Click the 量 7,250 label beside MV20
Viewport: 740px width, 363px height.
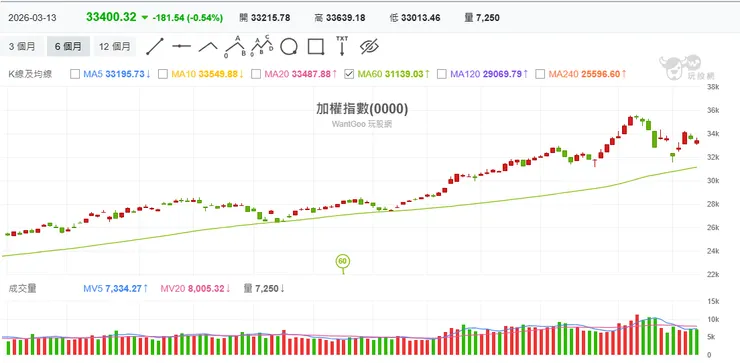[x=264, y=288]
